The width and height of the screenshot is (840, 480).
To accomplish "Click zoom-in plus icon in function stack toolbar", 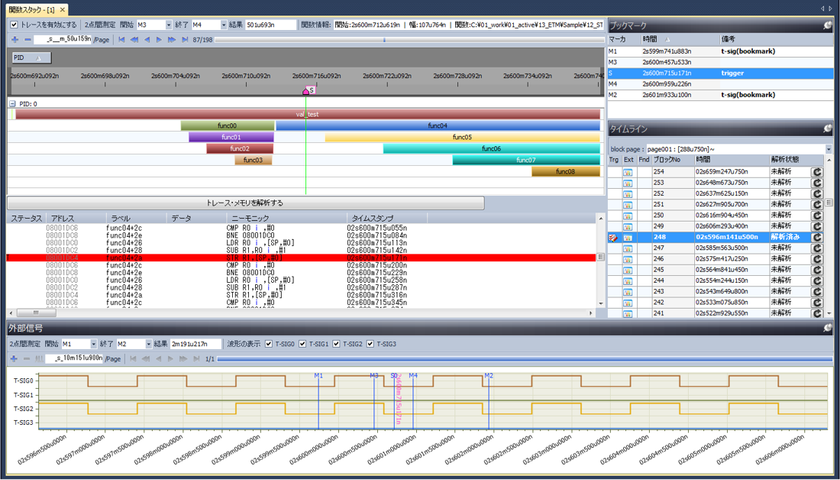I will click(x=13, y=39).
